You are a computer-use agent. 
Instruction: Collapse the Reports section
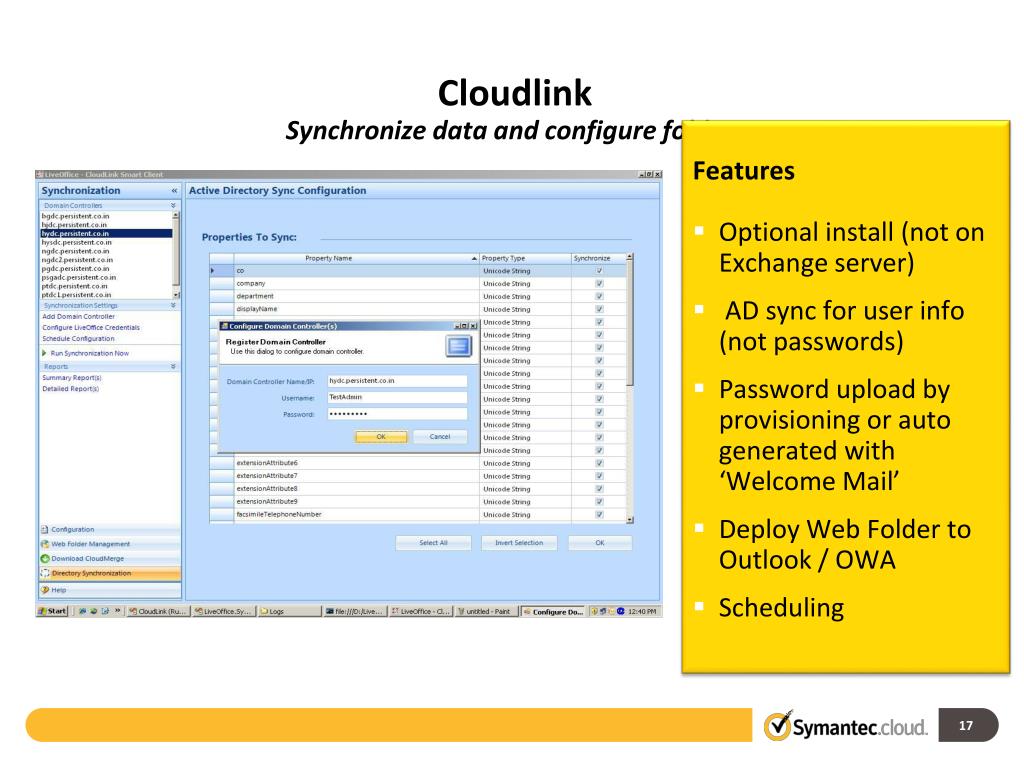tap(174, 367)
